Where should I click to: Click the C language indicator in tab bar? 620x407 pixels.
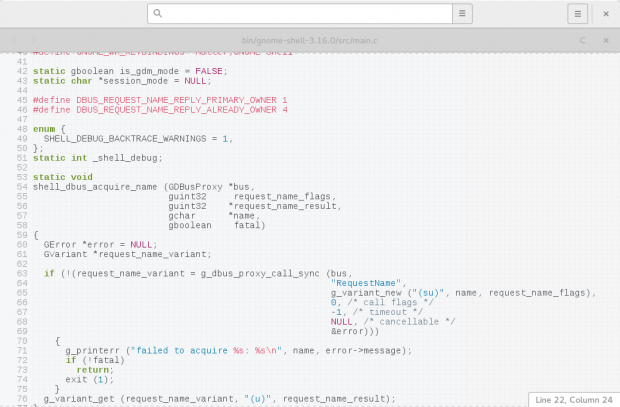coord(582,40)
